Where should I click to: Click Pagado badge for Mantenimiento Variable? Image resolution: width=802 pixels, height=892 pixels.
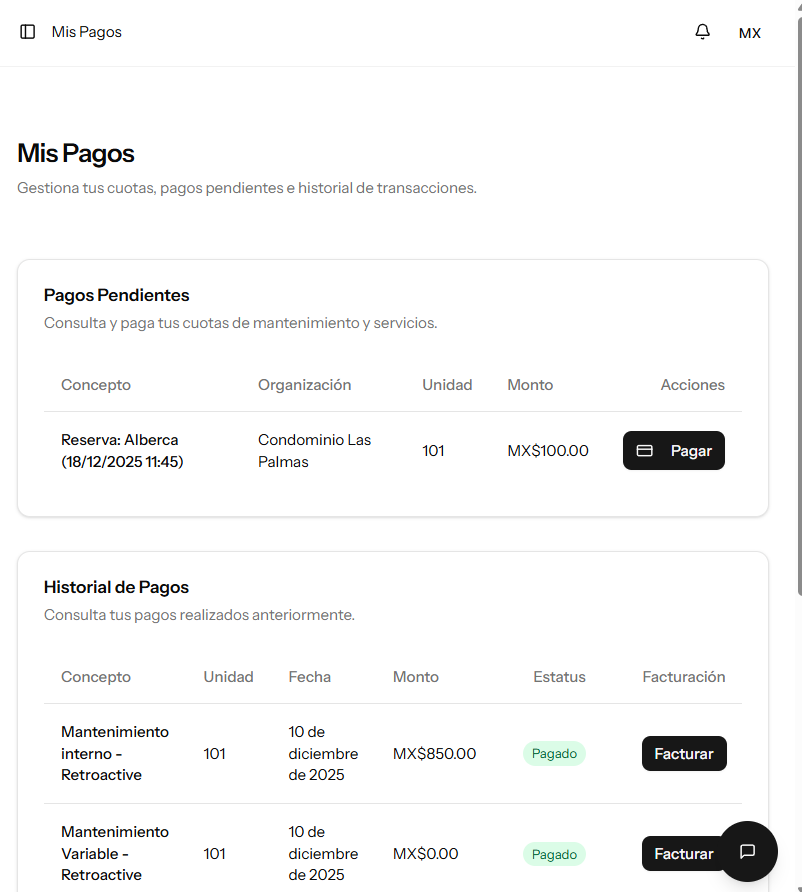point(554,854)
